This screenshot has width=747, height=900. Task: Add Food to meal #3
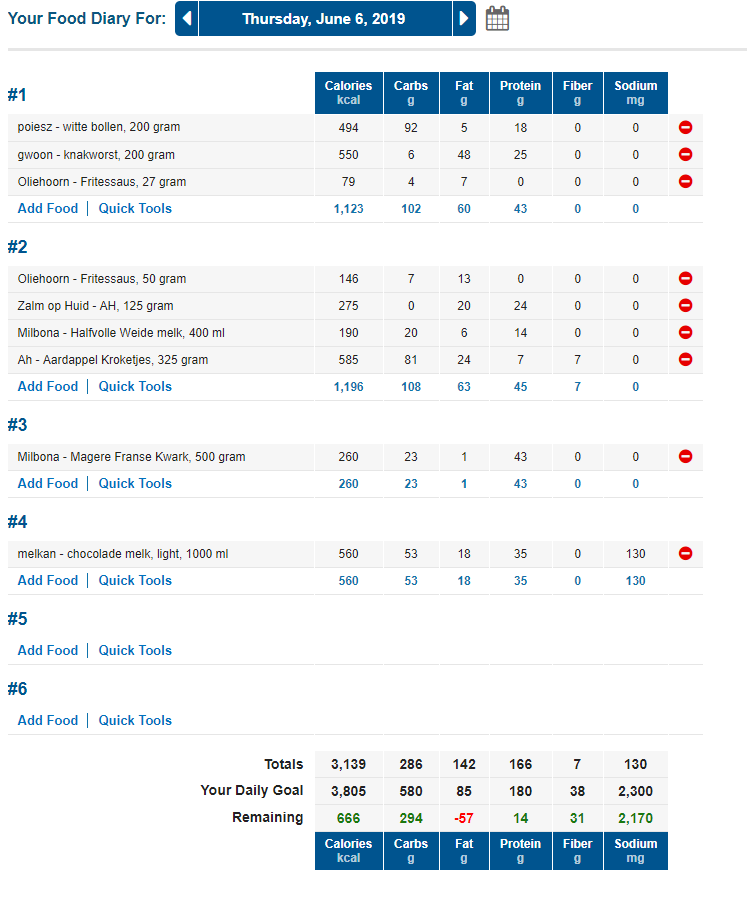[47, 484]
